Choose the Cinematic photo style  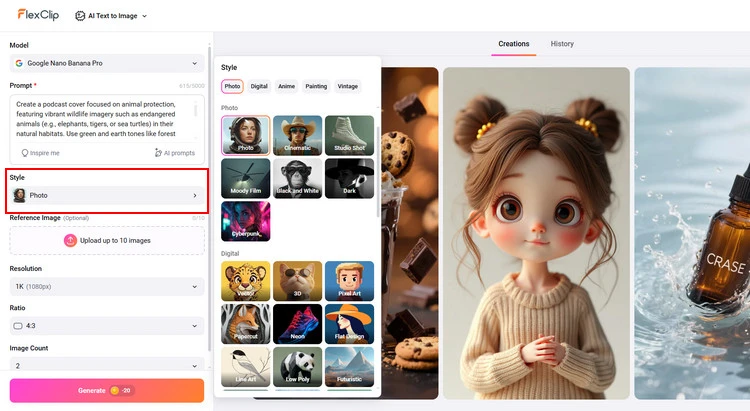point(297,135)
